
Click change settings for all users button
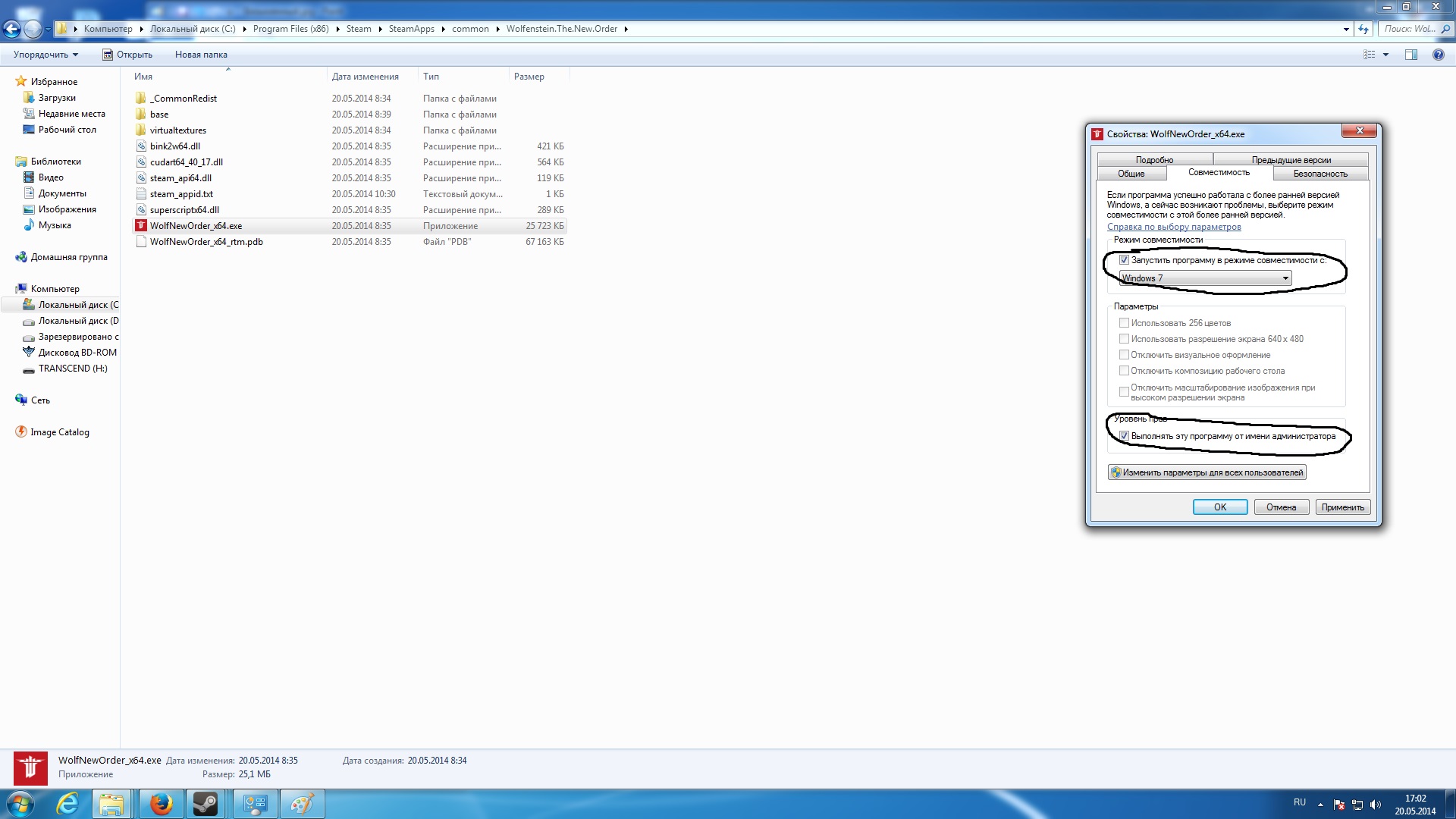tap(1207, 472)
